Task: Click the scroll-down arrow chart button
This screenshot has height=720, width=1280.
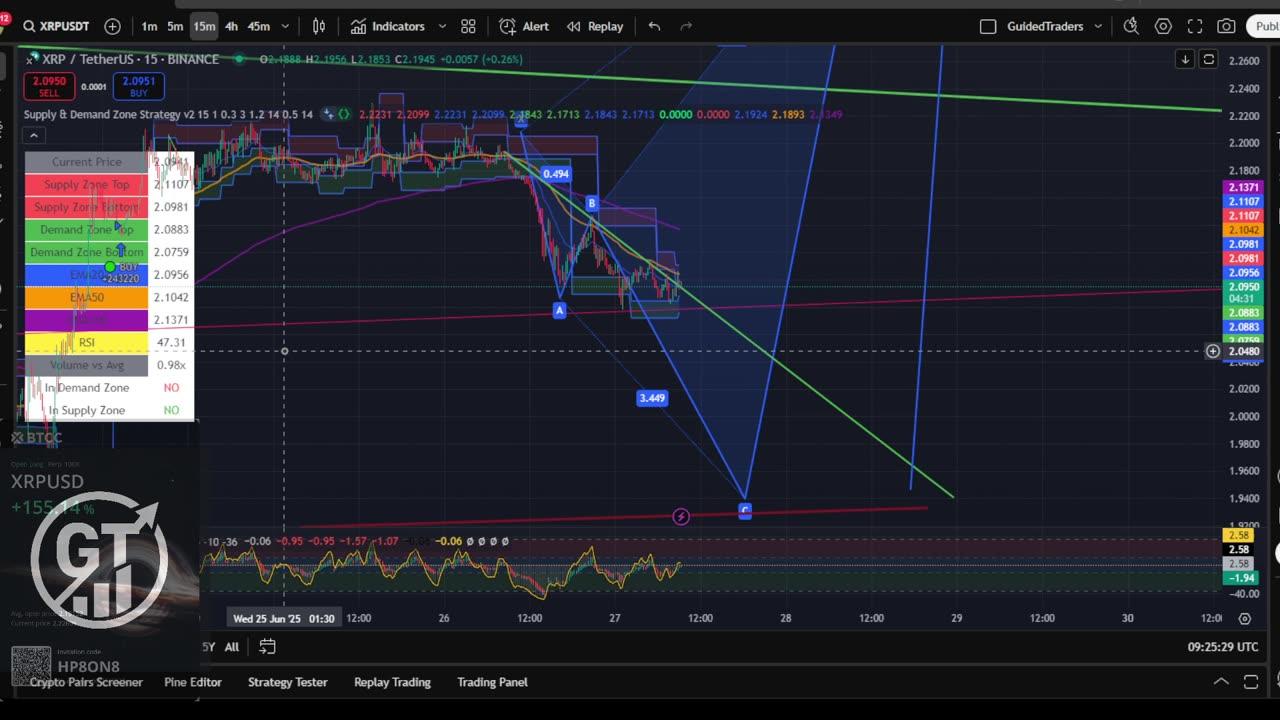Action: pos(1185,59)
